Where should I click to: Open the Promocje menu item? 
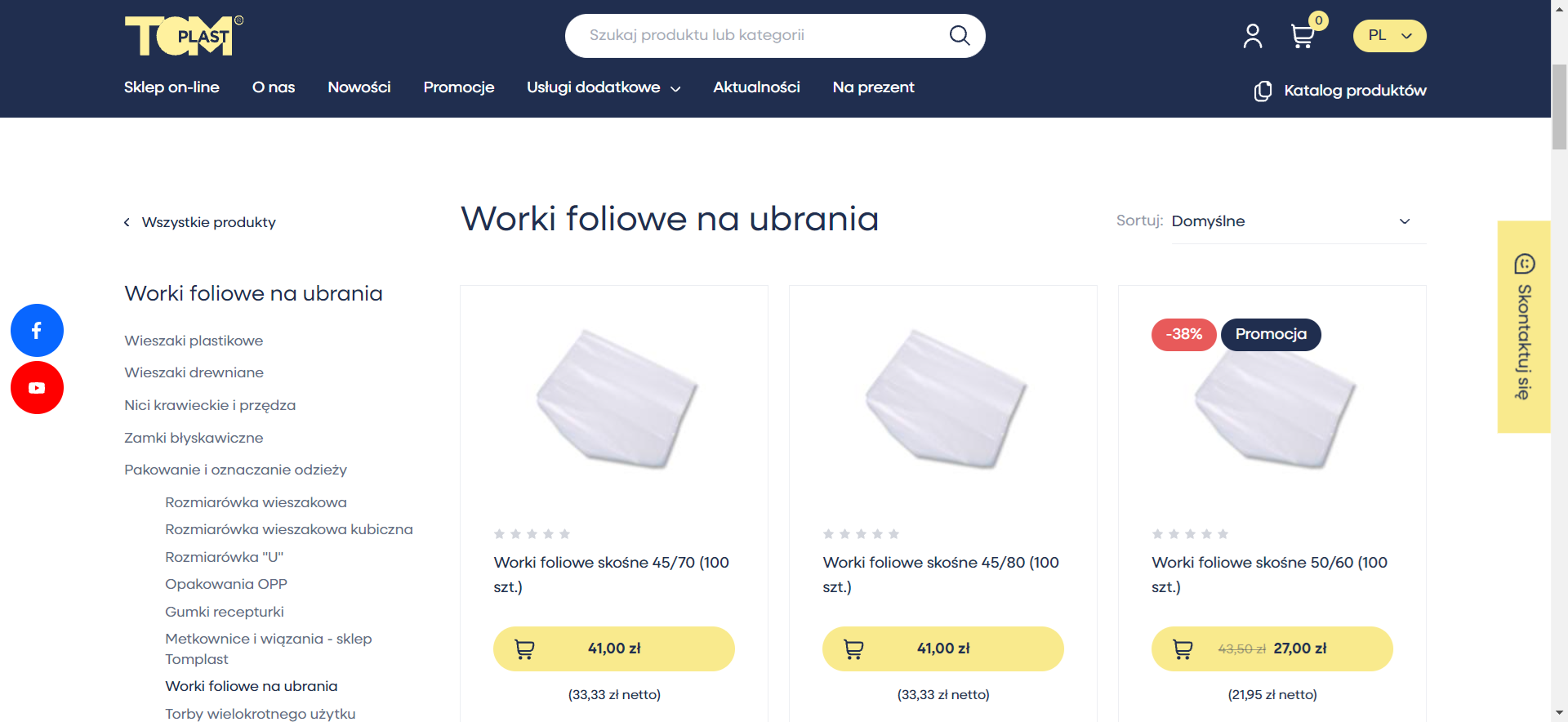tap(458, 87)
